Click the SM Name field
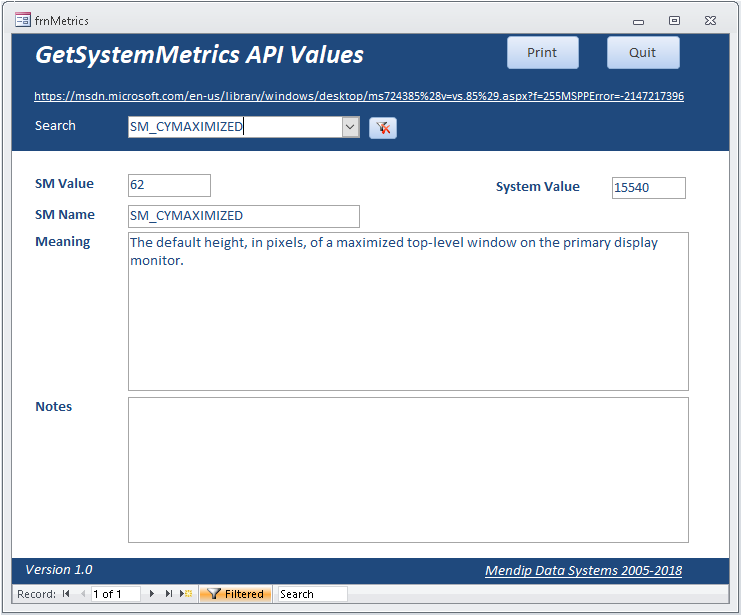Image resolution: width=742 pixels, height=616 pixels. [244, 216]
